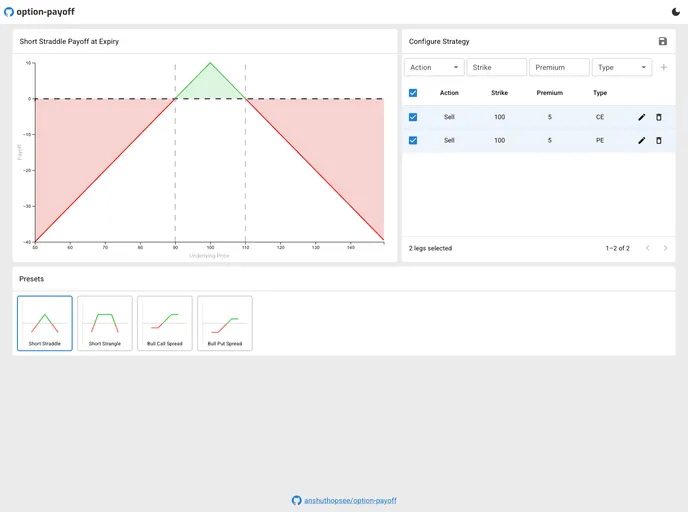Viewport: 688px width, 512px height.
Task: Click the 'Presets' heading
Action: click(32, 279)
